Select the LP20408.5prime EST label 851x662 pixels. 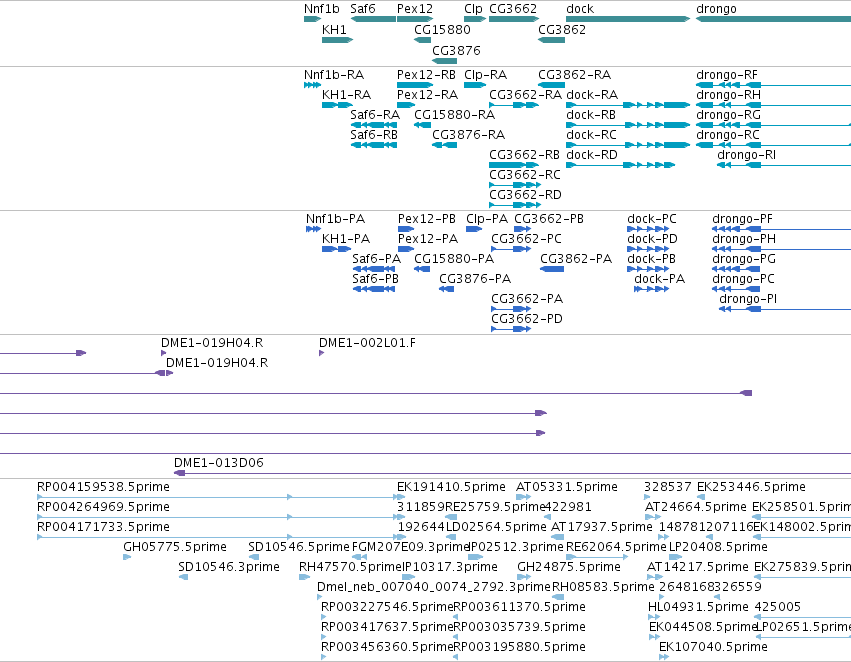tap(718, 547)
